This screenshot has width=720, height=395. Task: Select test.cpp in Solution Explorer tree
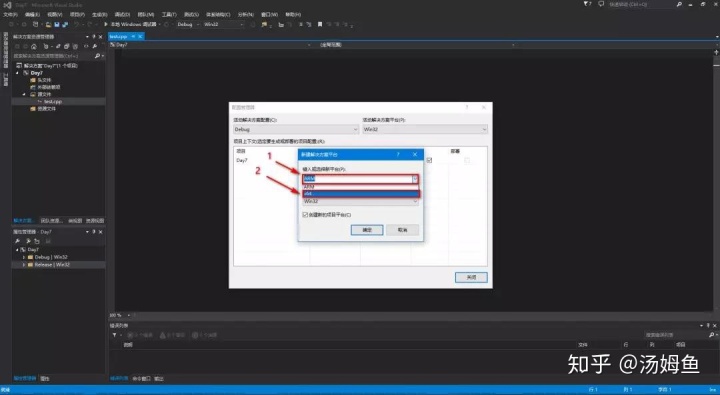coord(53,102)
